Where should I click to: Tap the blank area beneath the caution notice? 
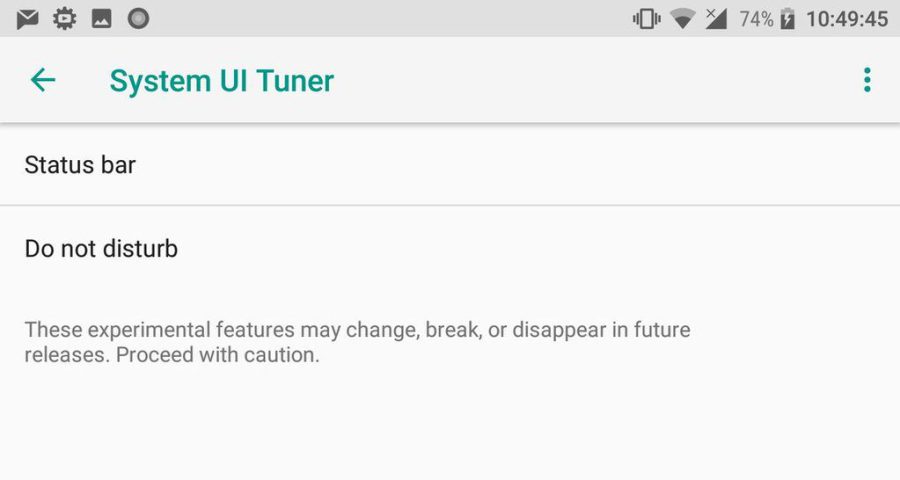coord(450,430)
